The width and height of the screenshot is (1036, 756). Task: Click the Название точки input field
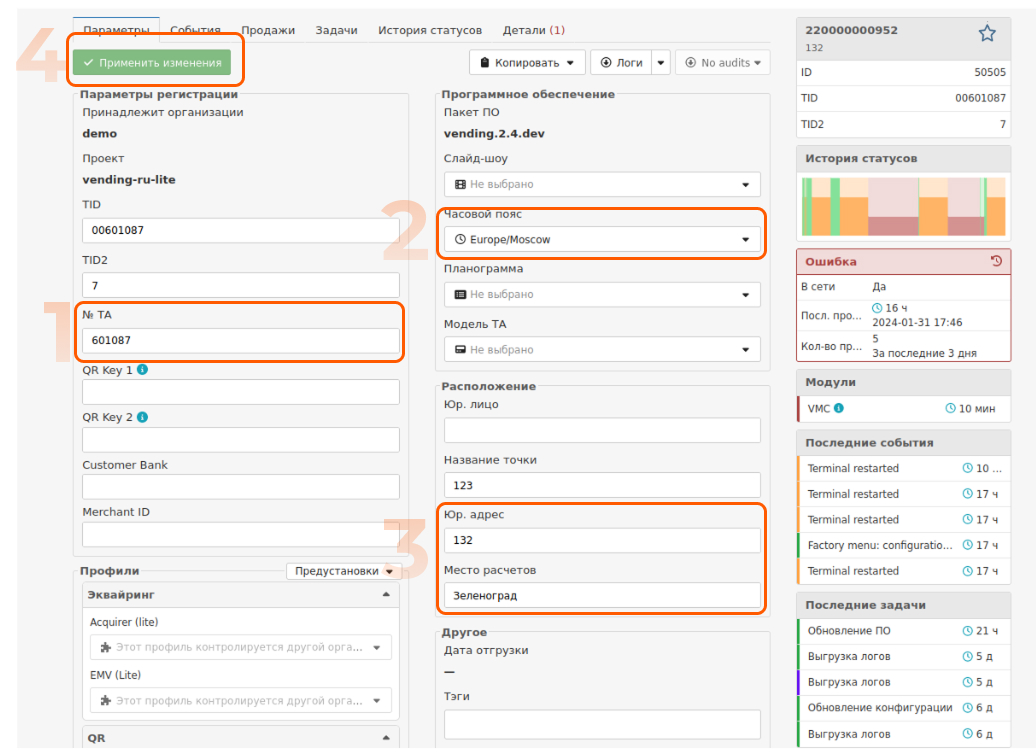[602, 485]
